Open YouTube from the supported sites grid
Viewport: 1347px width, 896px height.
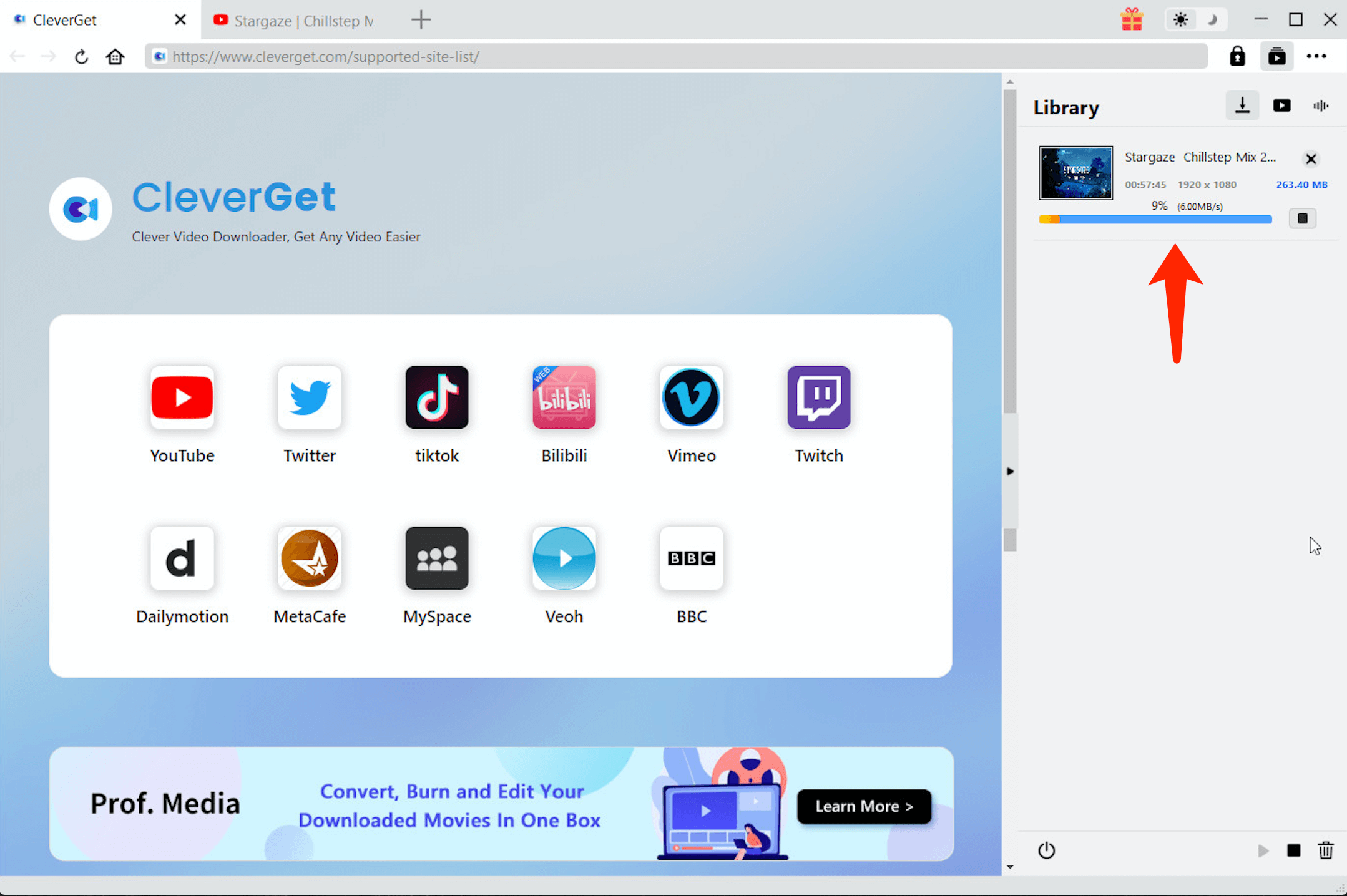[x=182, y=397]
